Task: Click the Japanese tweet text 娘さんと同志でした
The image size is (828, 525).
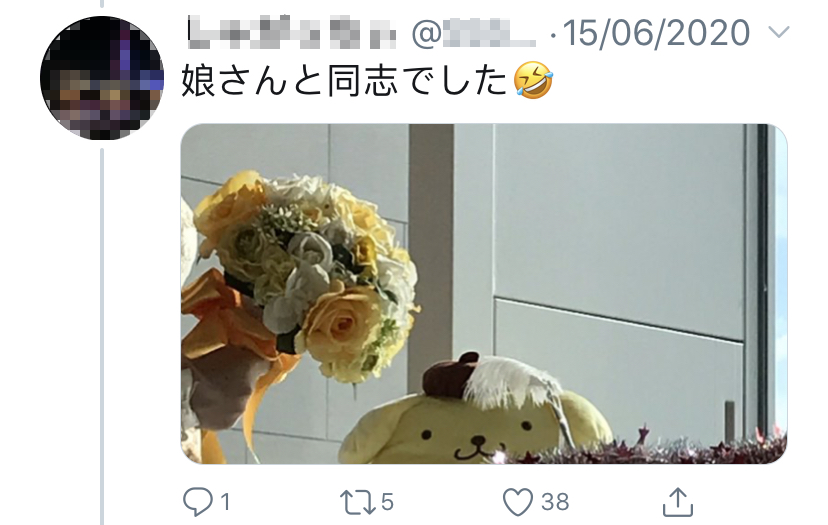Action: (x=344, y=80)
